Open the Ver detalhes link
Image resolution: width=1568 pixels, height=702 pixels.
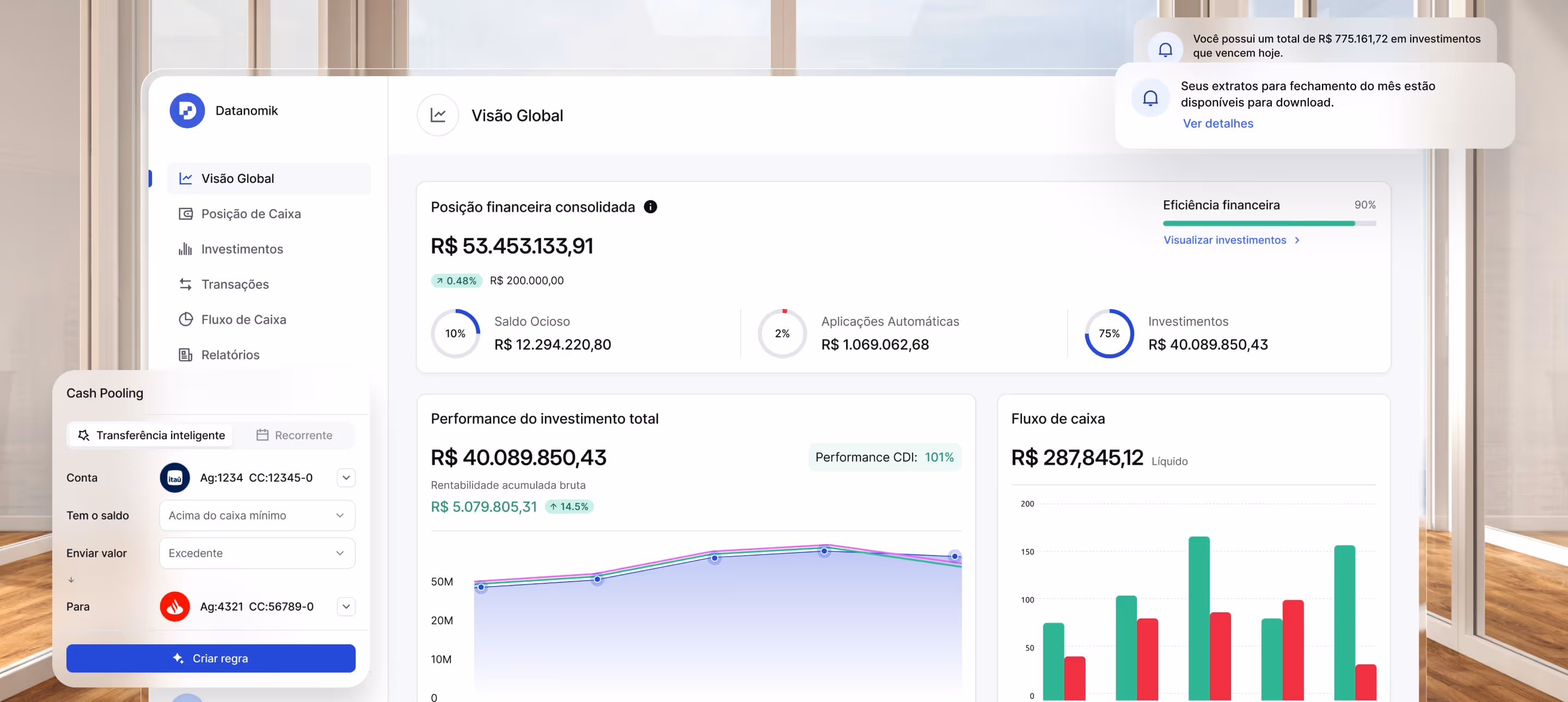click(x=1217, y=124)
